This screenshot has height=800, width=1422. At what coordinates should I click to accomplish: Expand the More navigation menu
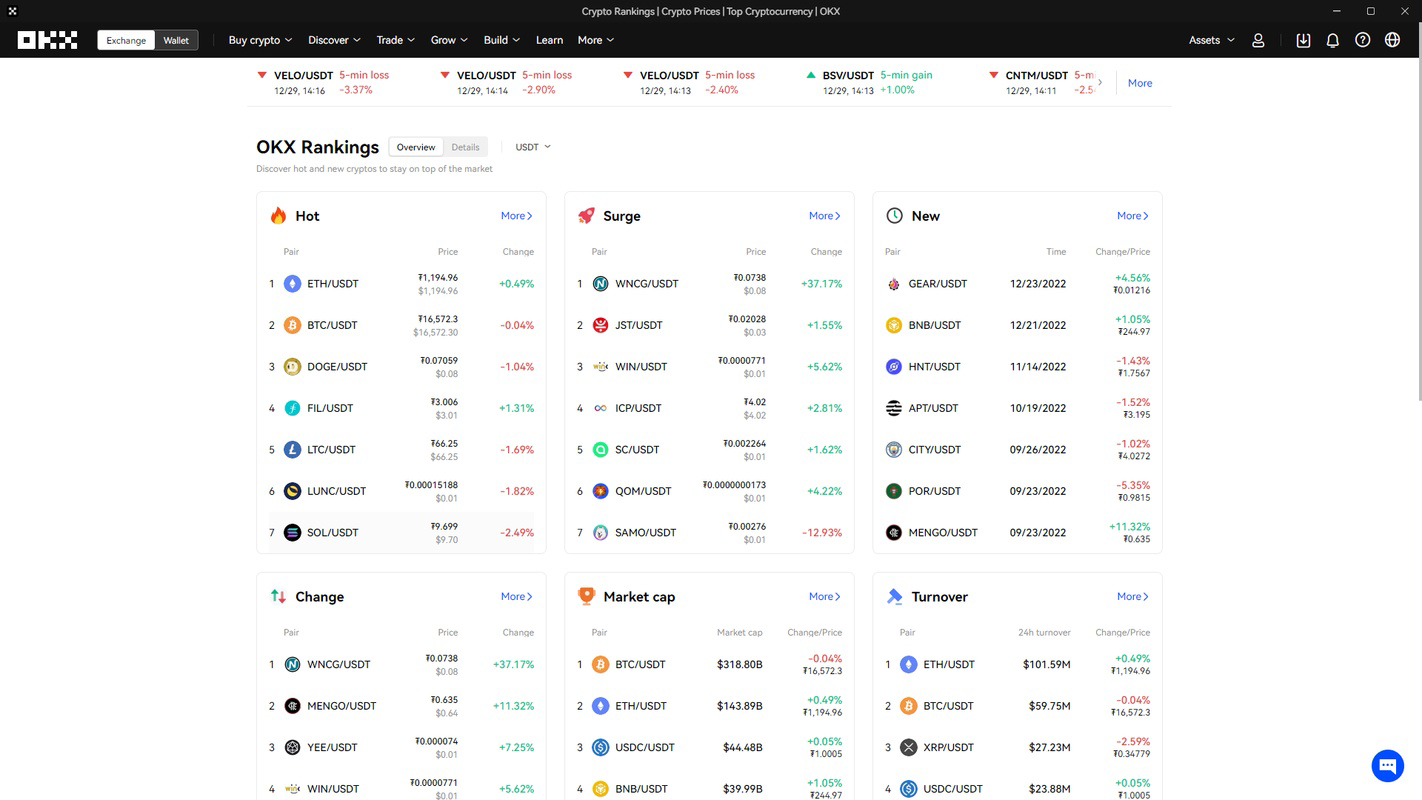(x=596, y=40)
